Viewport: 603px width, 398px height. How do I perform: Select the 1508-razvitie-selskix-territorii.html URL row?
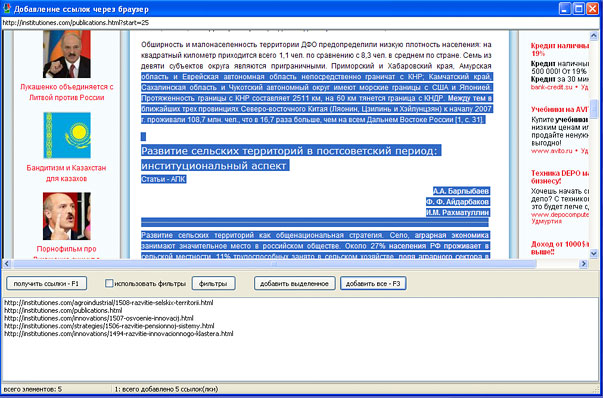click(x=109, y=303)
